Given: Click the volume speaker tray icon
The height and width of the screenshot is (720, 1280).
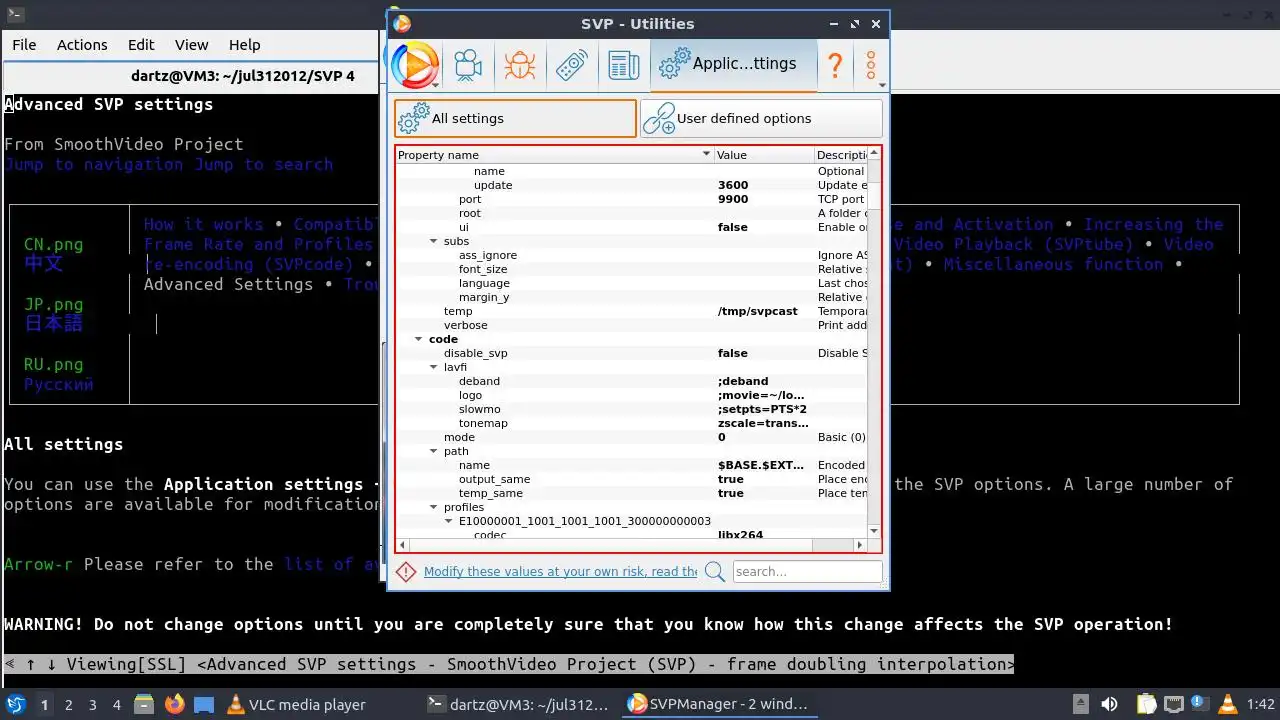Looking at the screenshot, I should (1109, 704).
